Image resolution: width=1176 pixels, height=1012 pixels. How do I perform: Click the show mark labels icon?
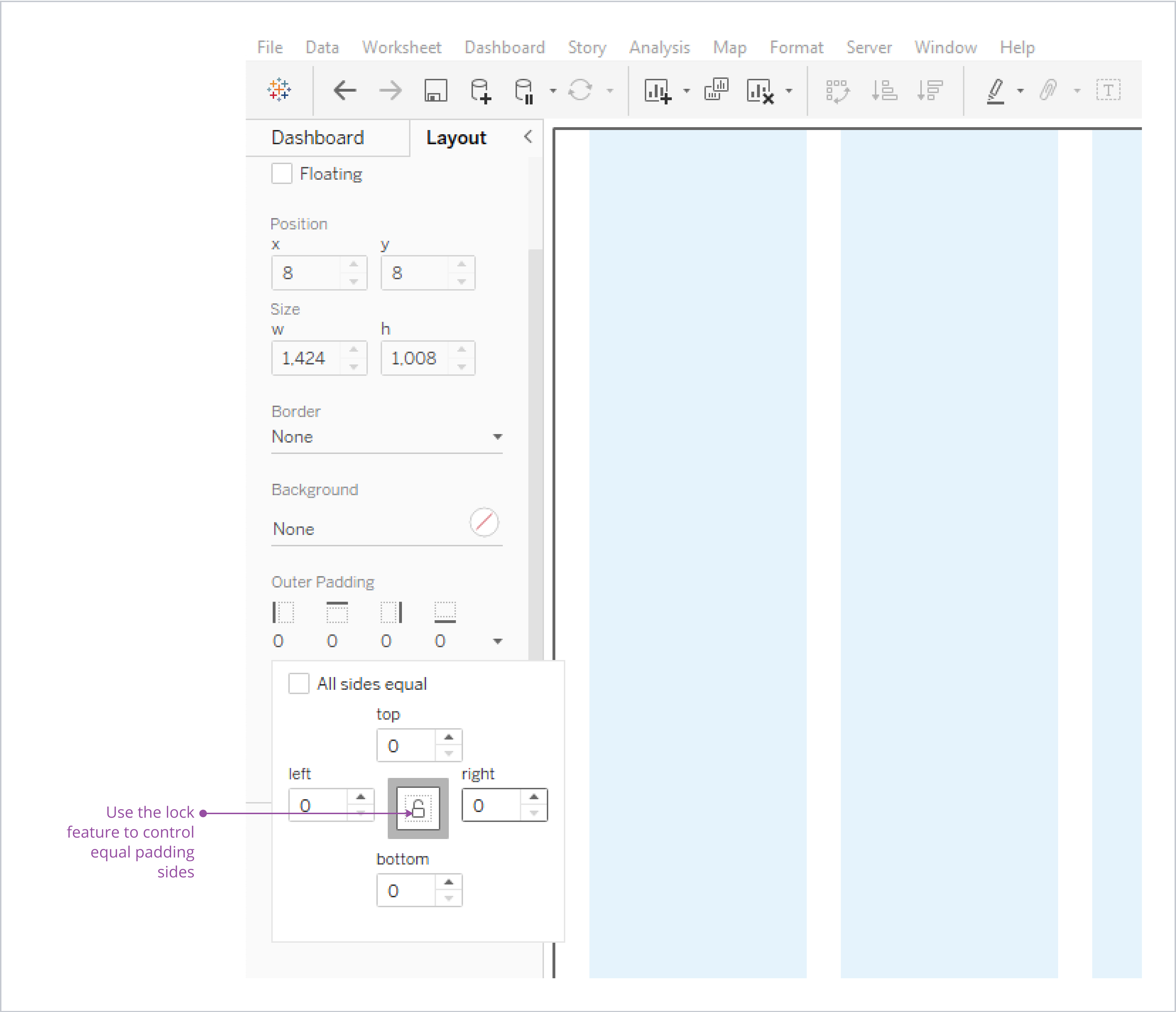tap(1109, 90)
